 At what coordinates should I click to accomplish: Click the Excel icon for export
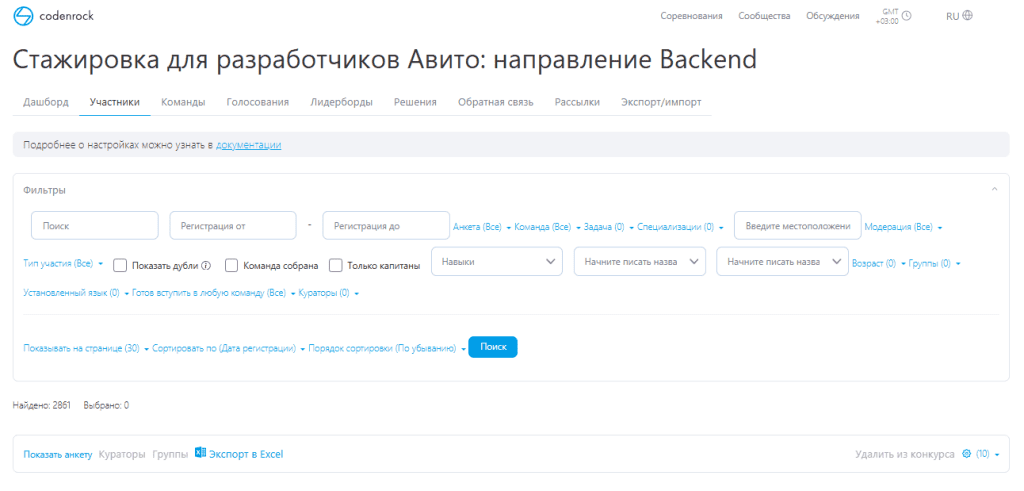tap(200, 453)
